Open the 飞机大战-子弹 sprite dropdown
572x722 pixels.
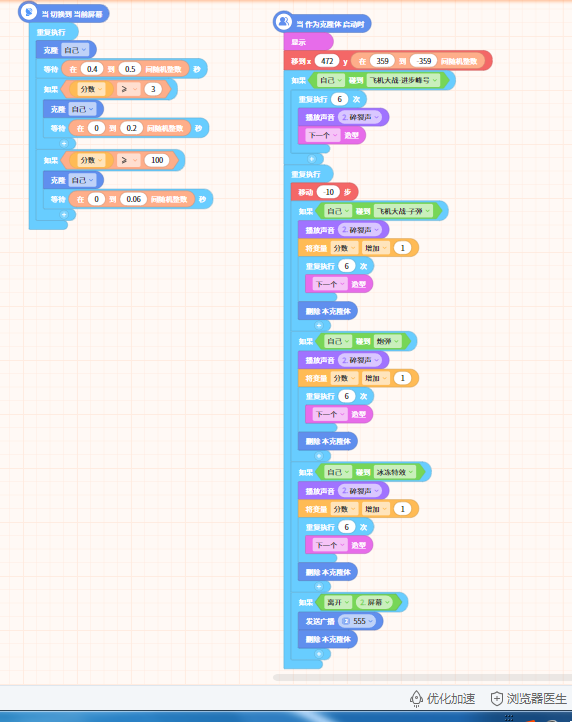click(x=404, y=211)
